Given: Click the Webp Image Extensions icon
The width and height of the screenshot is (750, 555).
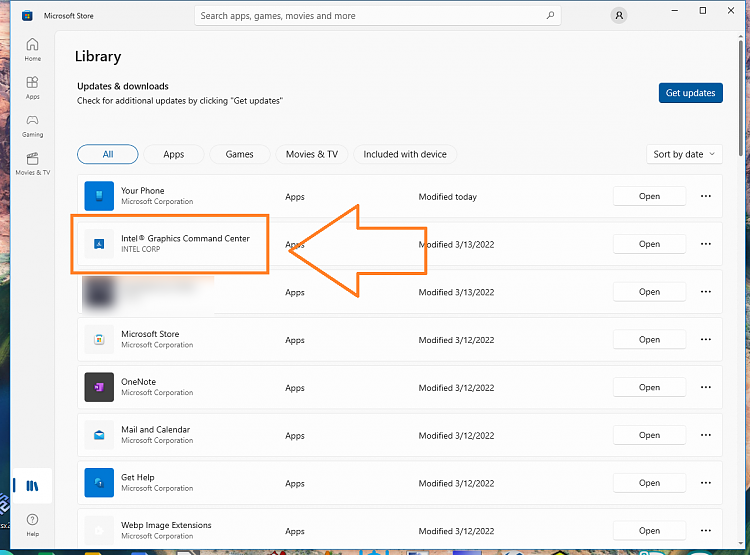Looking at the screenshot, I should [x=99, y=531].
